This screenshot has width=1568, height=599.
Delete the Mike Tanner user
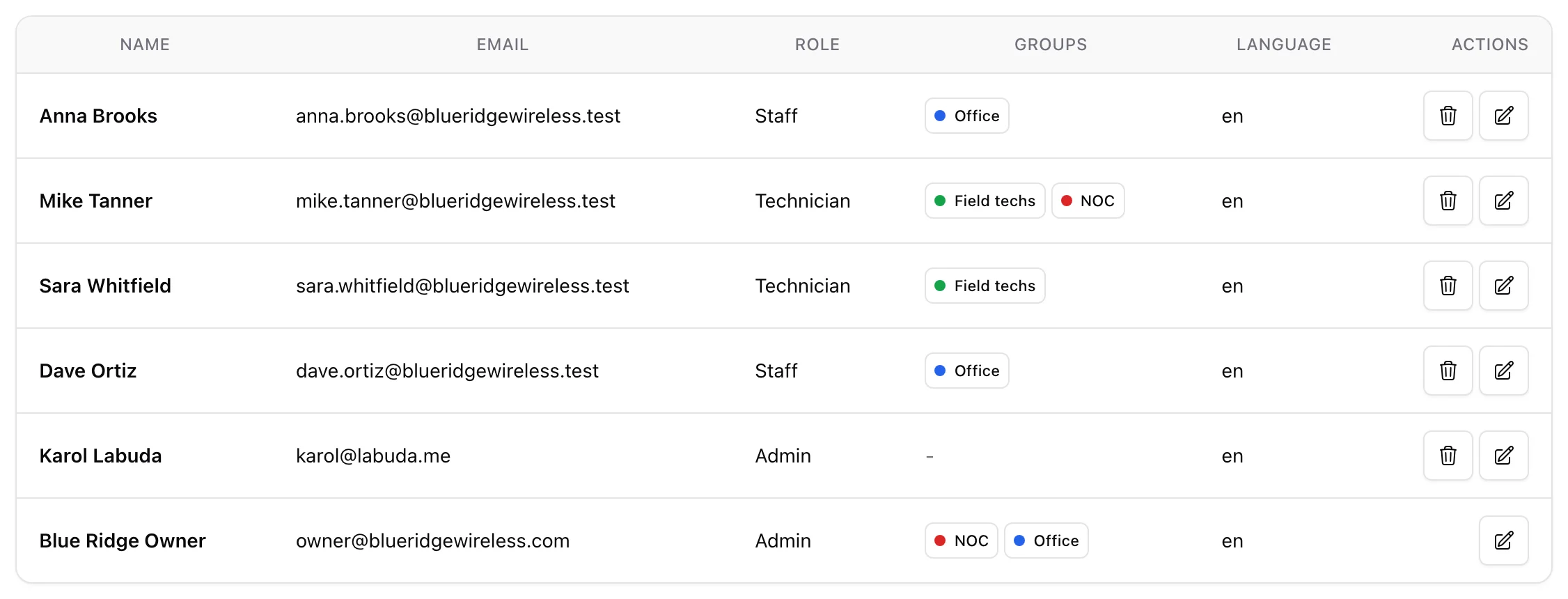(1448, 201)
